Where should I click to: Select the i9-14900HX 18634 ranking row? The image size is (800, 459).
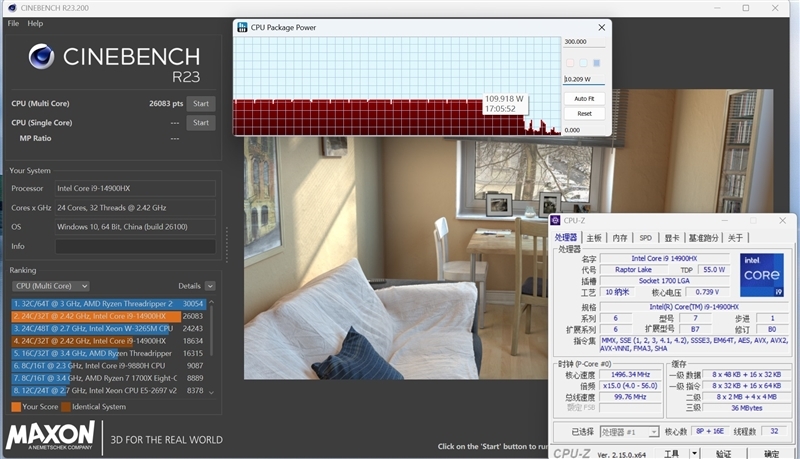pos(108,341)
